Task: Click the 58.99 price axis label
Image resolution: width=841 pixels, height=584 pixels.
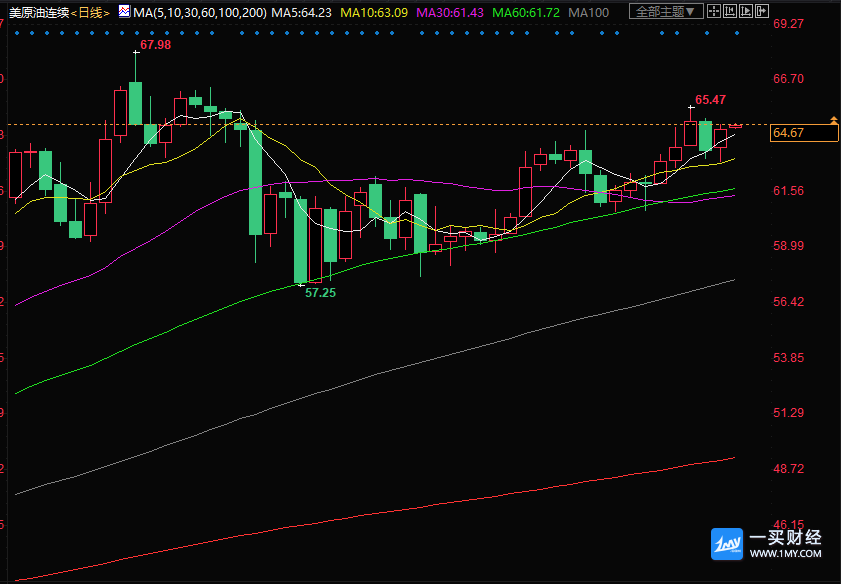Action: (x=788, y=246)
